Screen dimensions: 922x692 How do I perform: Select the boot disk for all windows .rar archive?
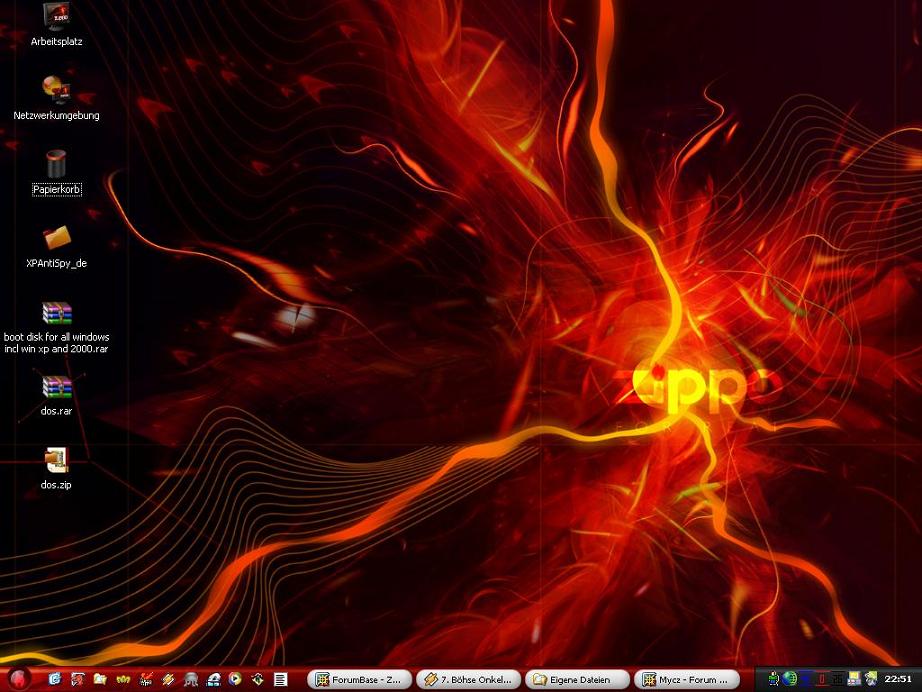56,327
